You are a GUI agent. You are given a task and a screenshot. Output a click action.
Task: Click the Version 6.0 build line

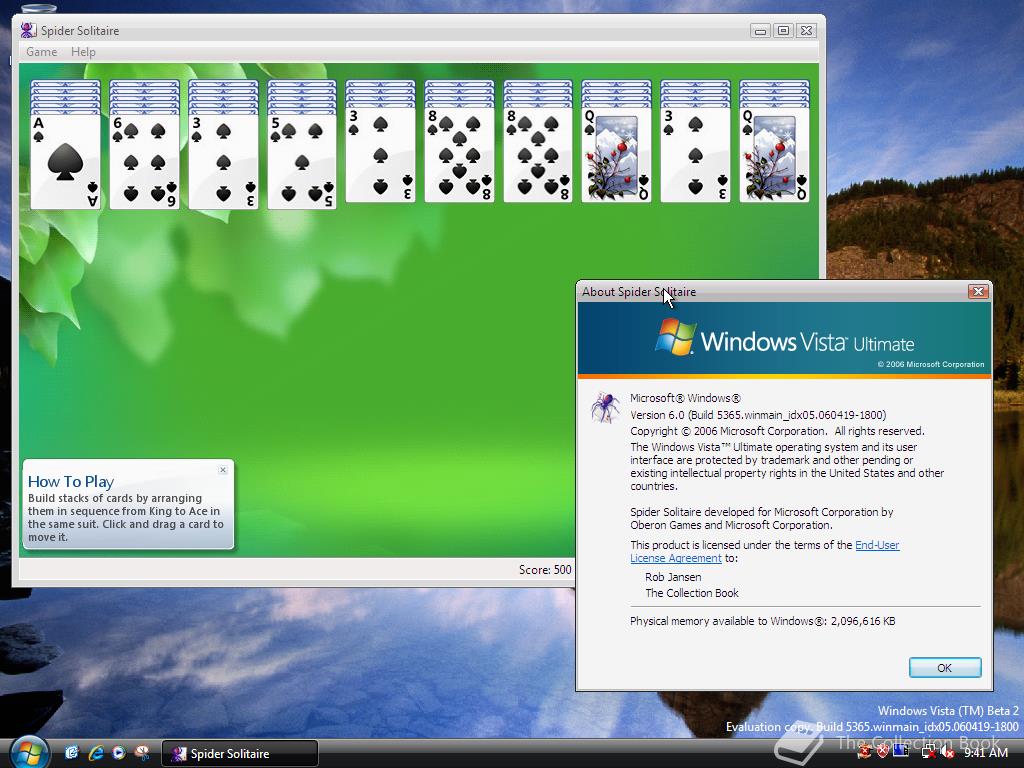(758, 415)
